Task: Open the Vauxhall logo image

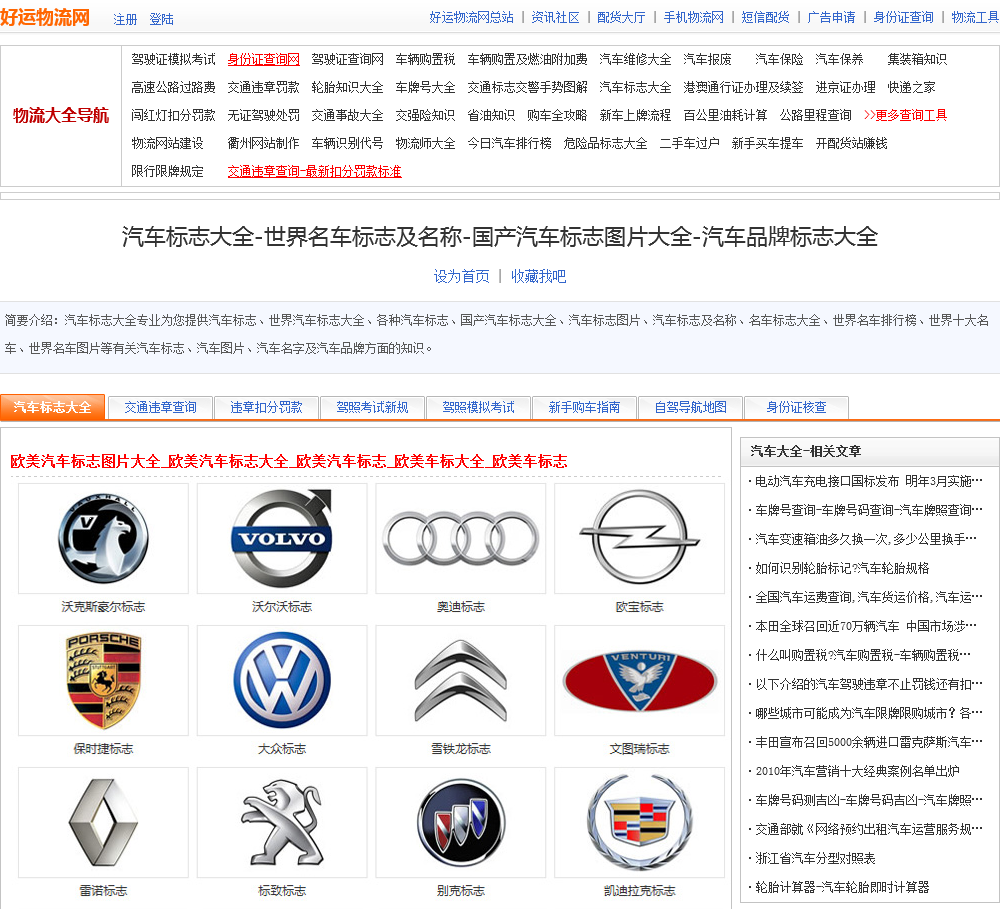Action: (x=103, y=538)
